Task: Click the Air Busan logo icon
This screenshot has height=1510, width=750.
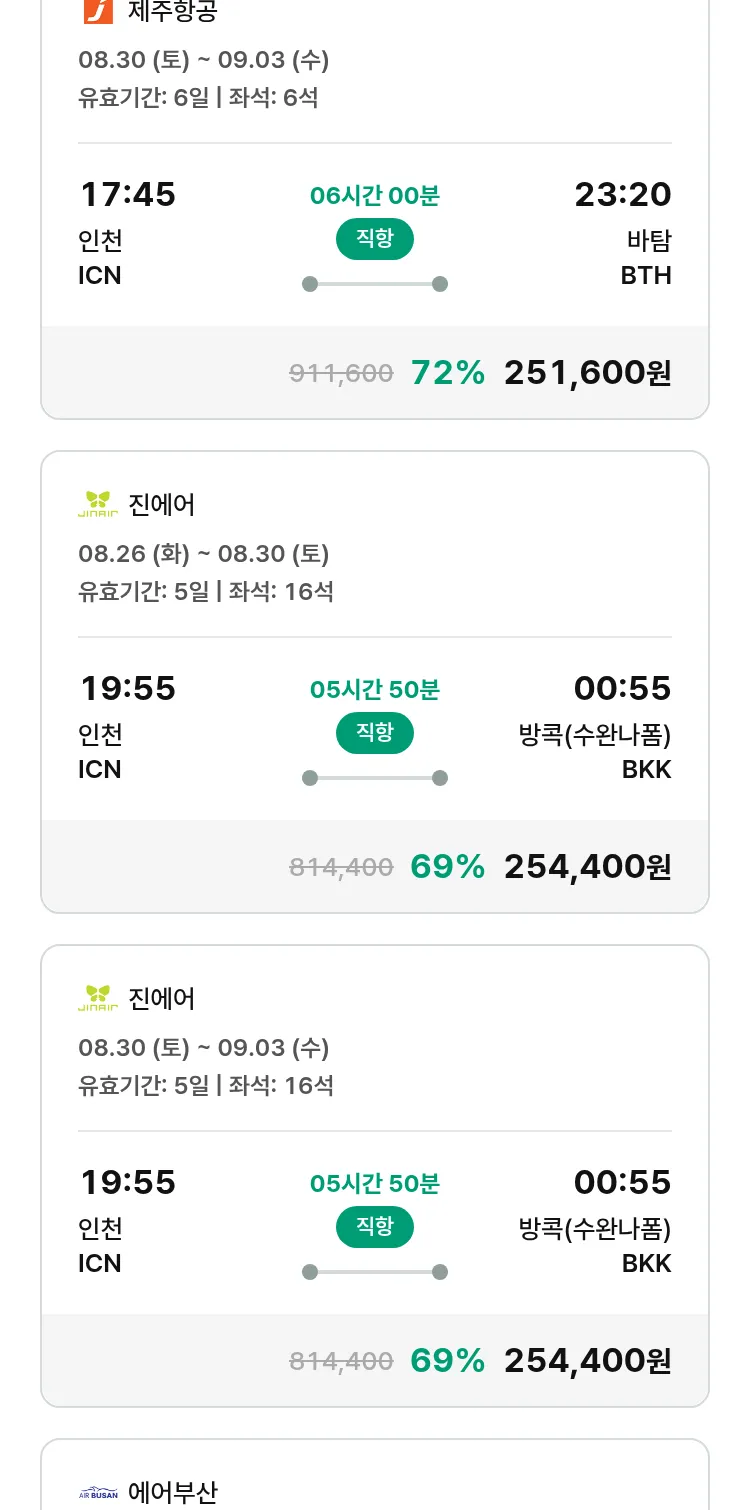Action: [98, 1494]
